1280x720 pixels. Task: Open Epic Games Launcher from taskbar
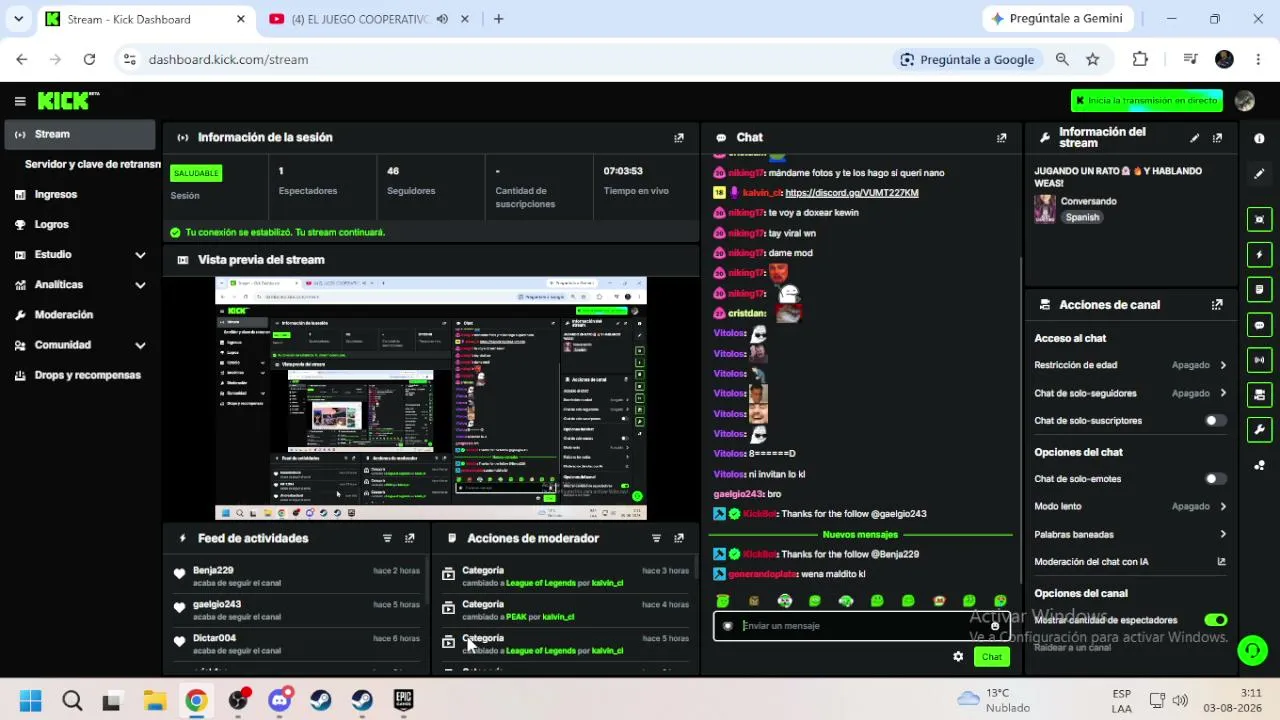[404, 701]
